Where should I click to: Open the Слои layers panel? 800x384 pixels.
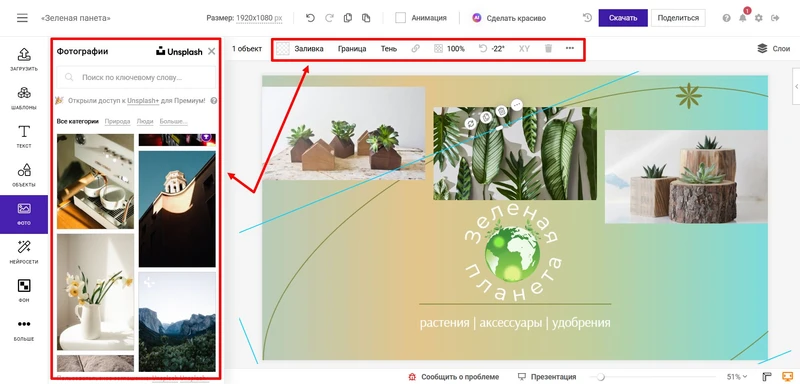[x=774, y=48]
